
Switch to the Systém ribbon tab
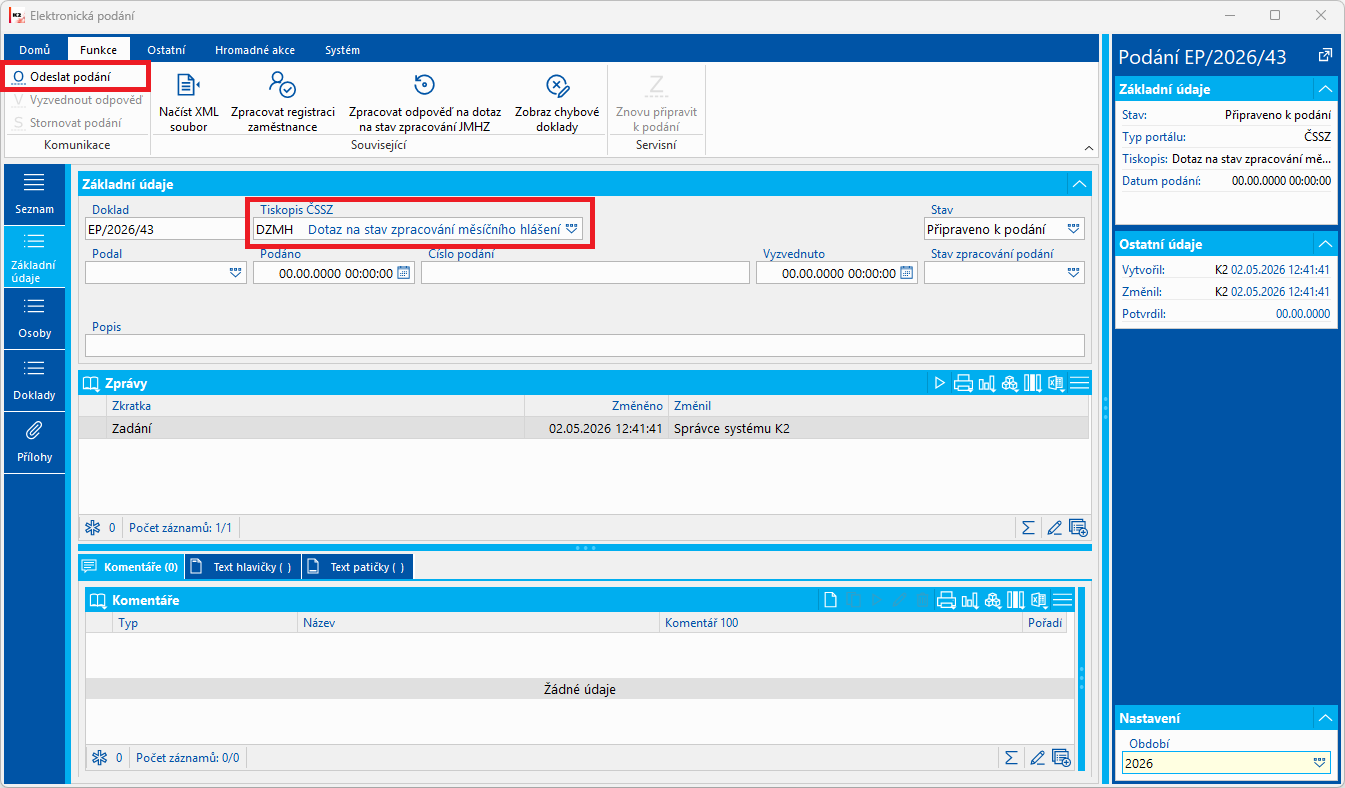[x=342, y=49]
